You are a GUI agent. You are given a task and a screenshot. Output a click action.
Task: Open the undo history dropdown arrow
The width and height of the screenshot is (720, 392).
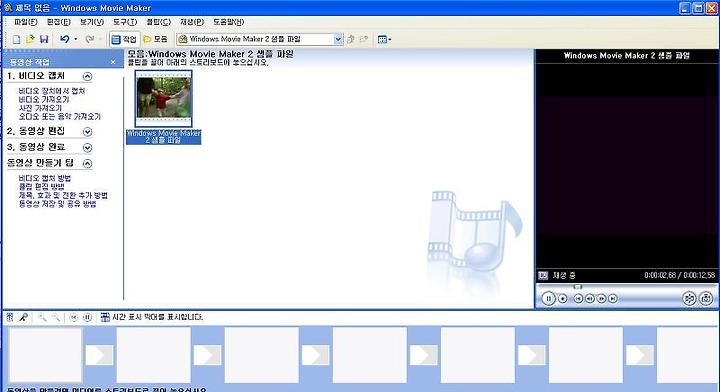tap(76, 39)
